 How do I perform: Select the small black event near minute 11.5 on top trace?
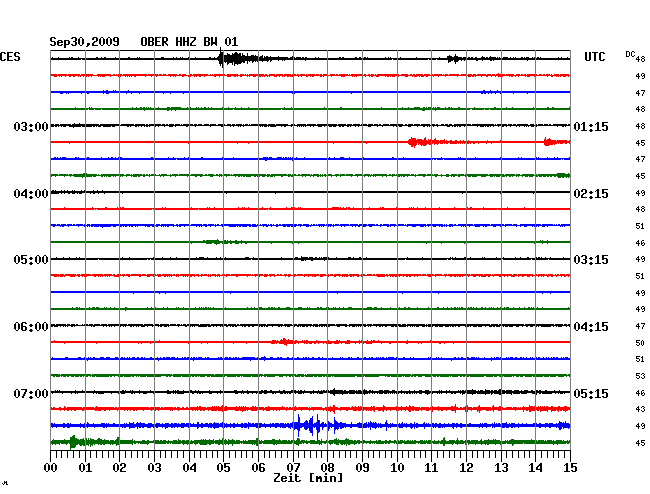point(454,59)
